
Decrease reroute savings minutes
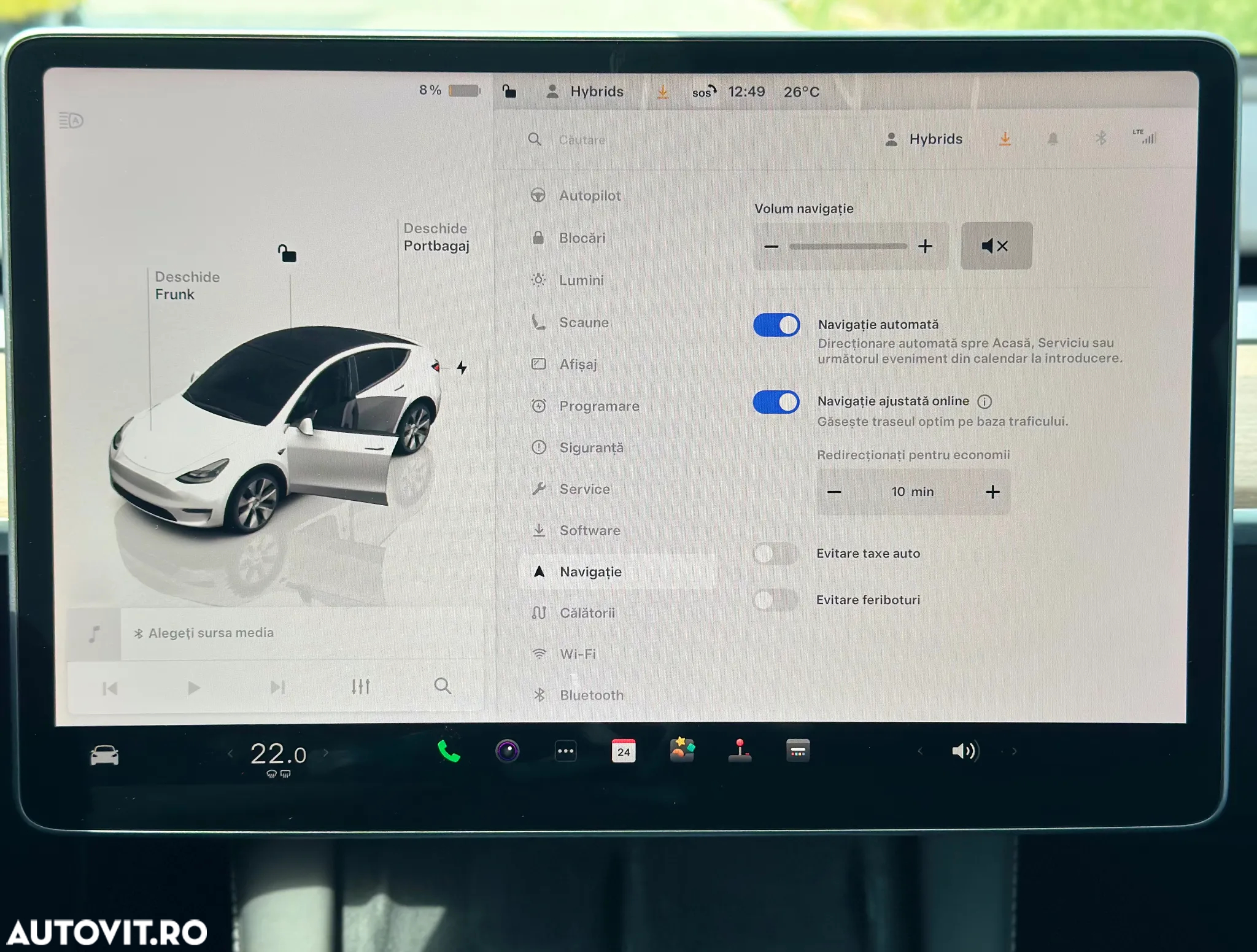tap(834, 492)
